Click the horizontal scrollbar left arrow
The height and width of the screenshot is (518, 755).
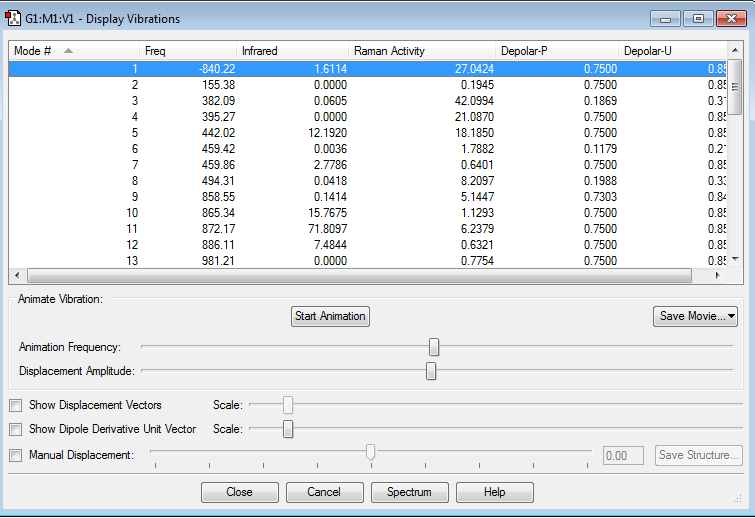click(17, 275)
